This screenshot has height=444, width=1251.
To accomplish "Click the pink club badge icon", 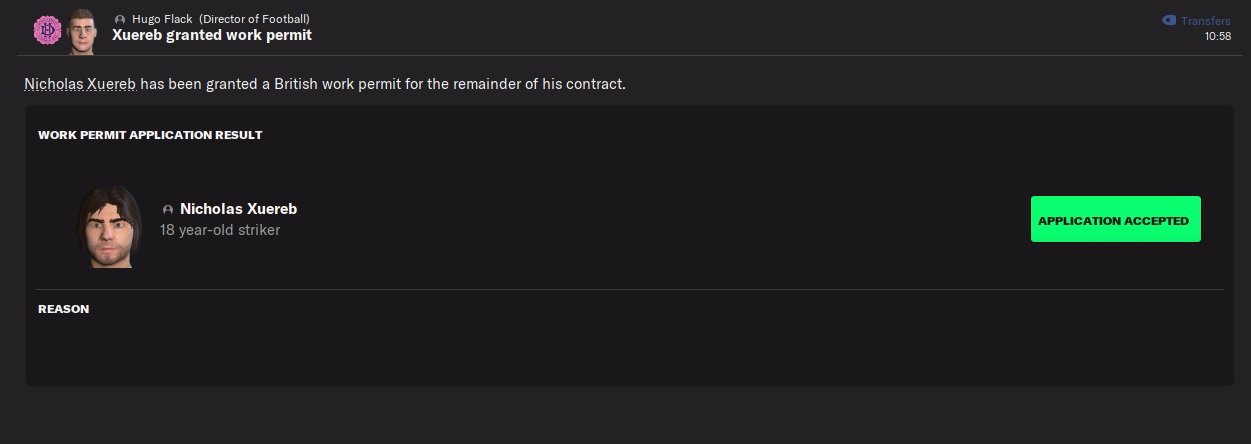I will (x=47, y=31).
